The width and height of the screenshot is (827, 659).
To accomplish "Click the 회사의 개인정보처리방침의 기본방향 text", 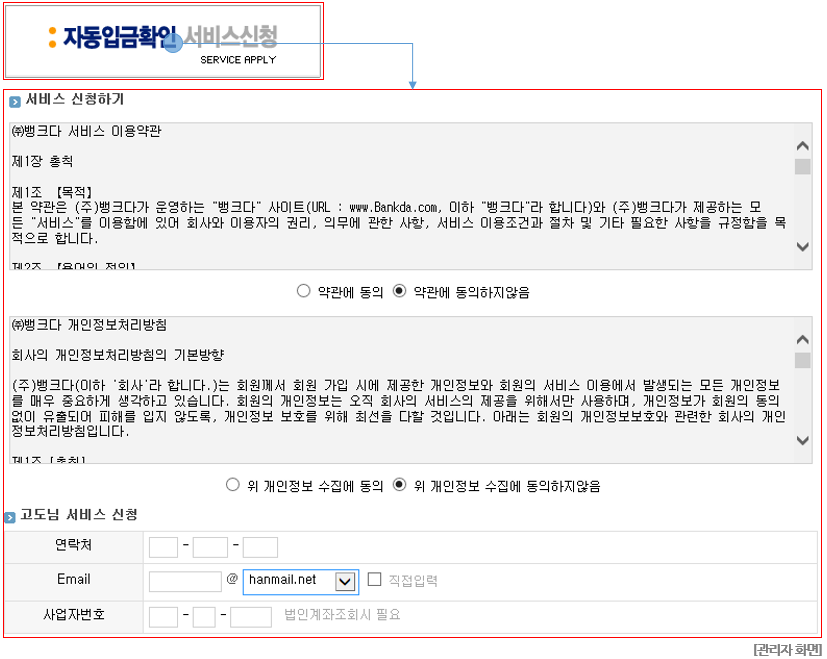I will tap(118, 355).
